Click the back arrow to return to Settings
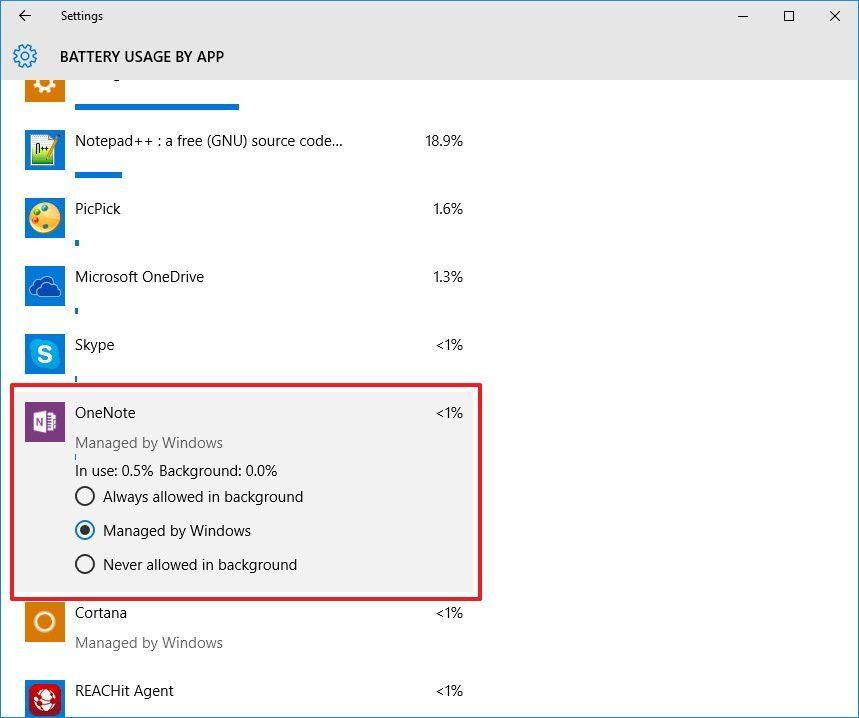The width and height of the screenshot is (859, 718). click(24, 16)
